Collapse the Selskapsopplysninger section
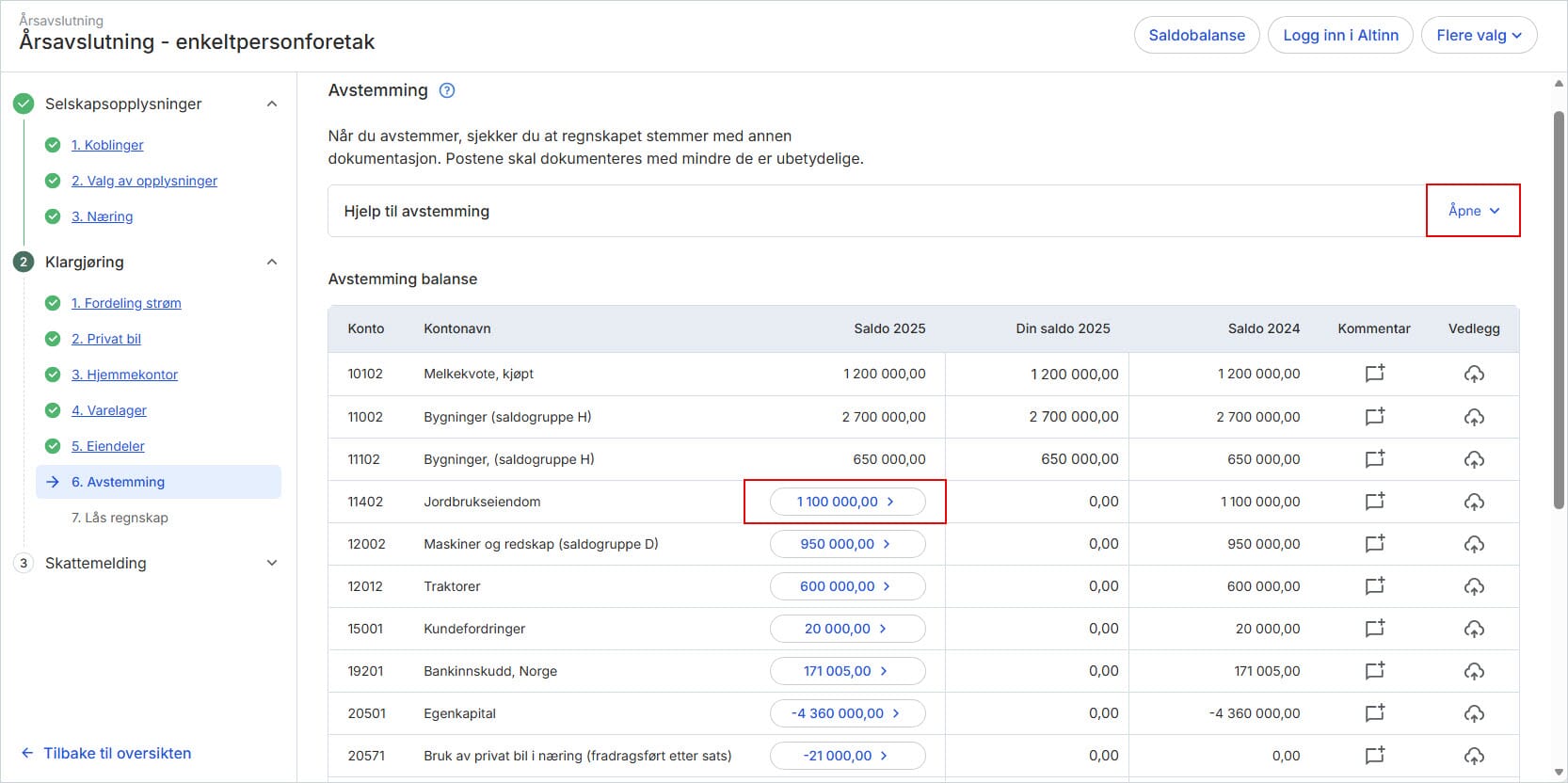The width and height of the screenshot is (1568, 783). (272, 104)
